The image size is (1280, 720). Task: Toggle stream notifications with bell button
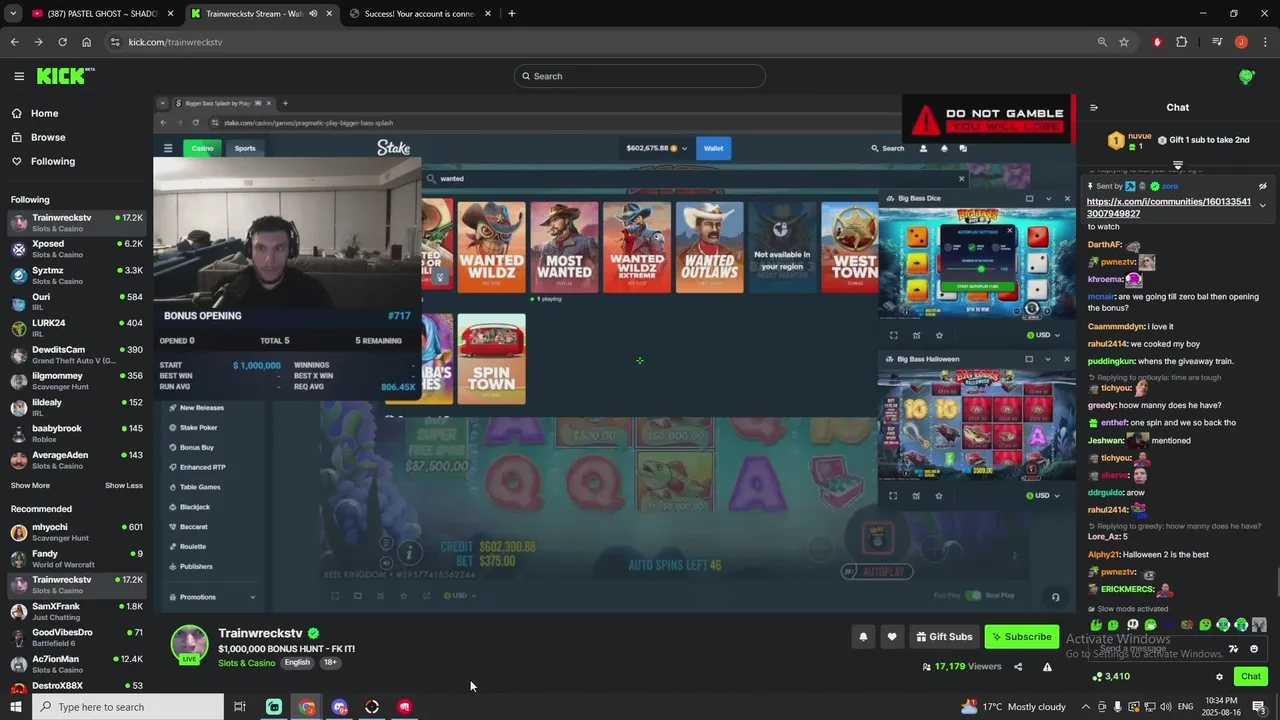point(863,636)
